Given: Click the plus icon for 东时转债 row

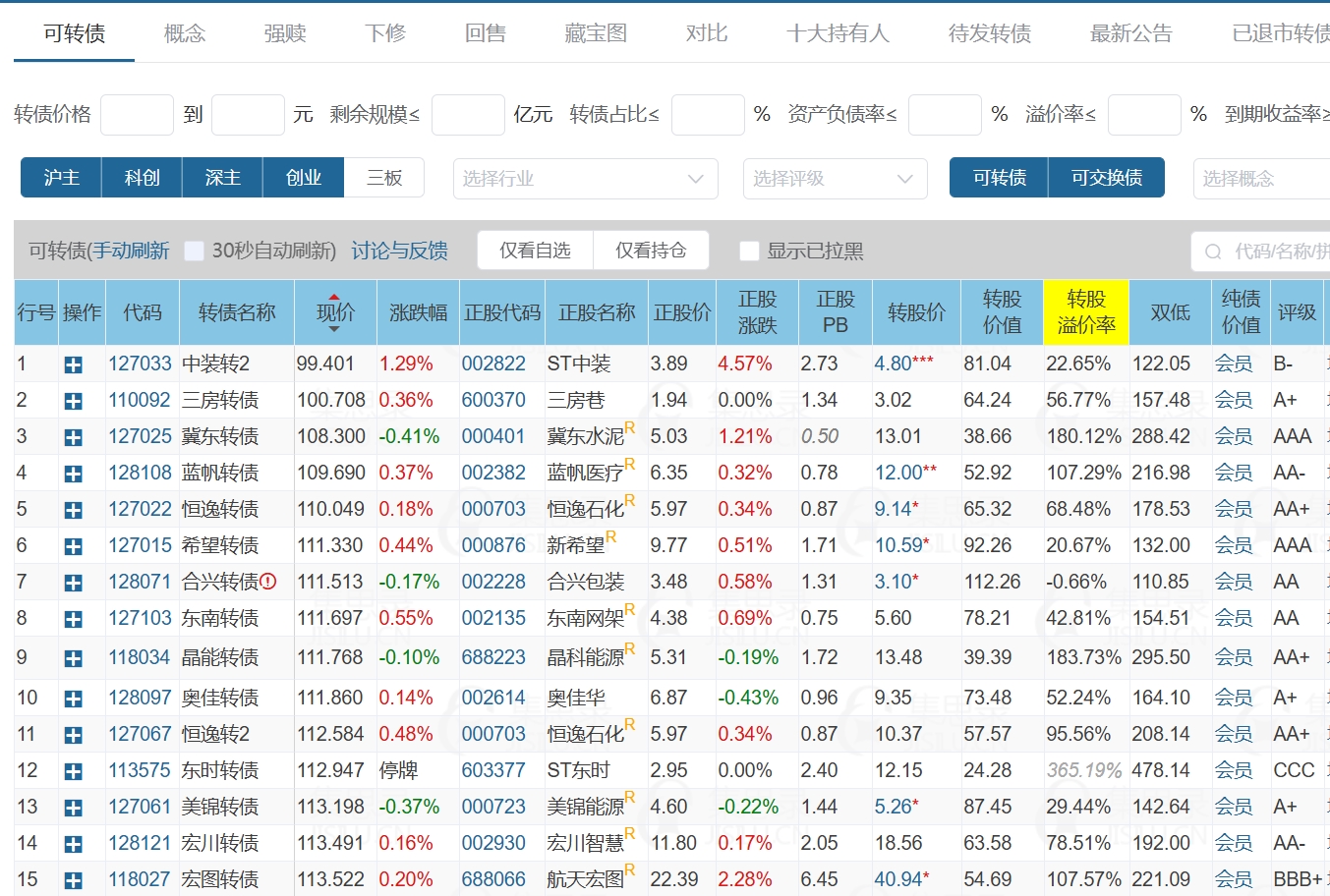Looking at the screenshot, I should [73, 771].
